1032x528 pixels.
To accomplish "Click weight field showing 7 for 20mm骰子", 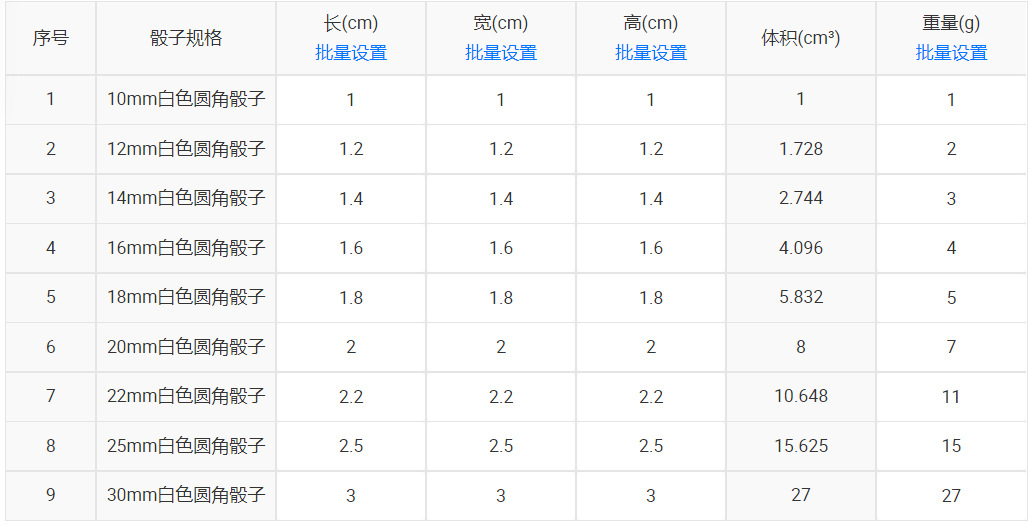I will point(951,347).
